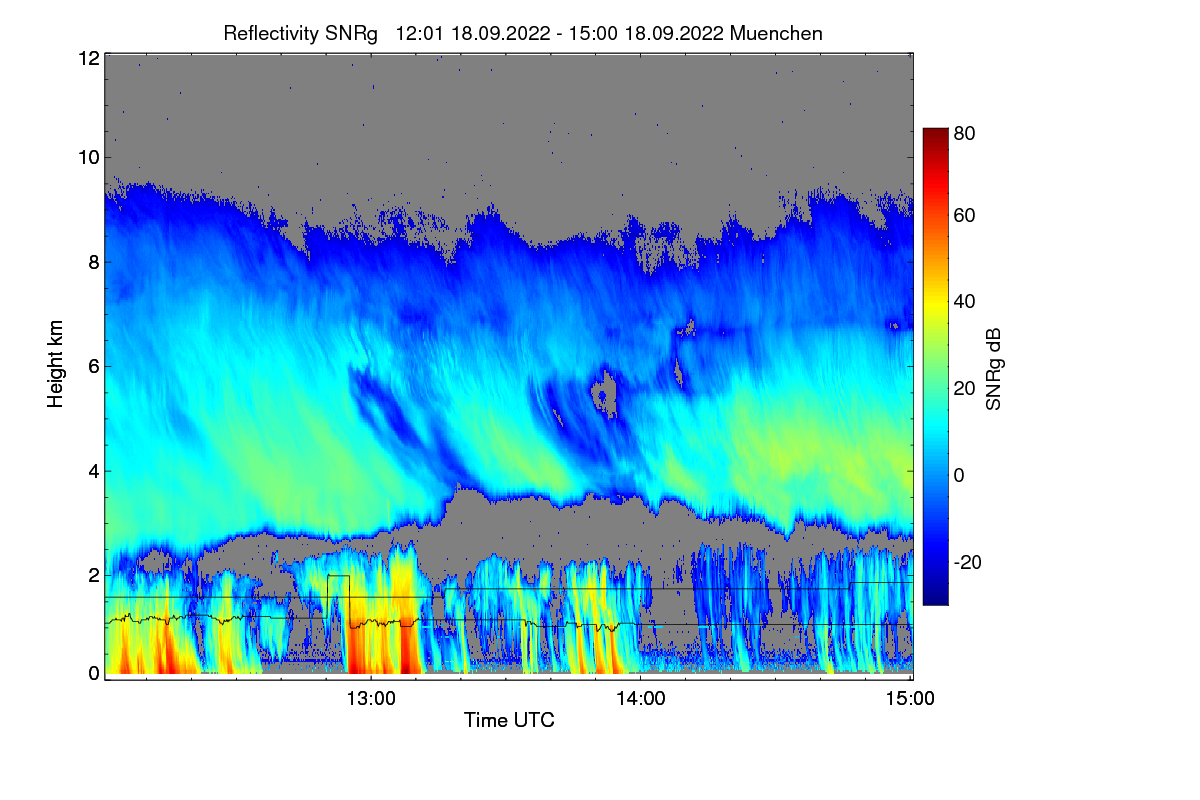The image size is (1200, 800).
Task: Click the colorbar '80' value label
Action: tap(964, 135)
